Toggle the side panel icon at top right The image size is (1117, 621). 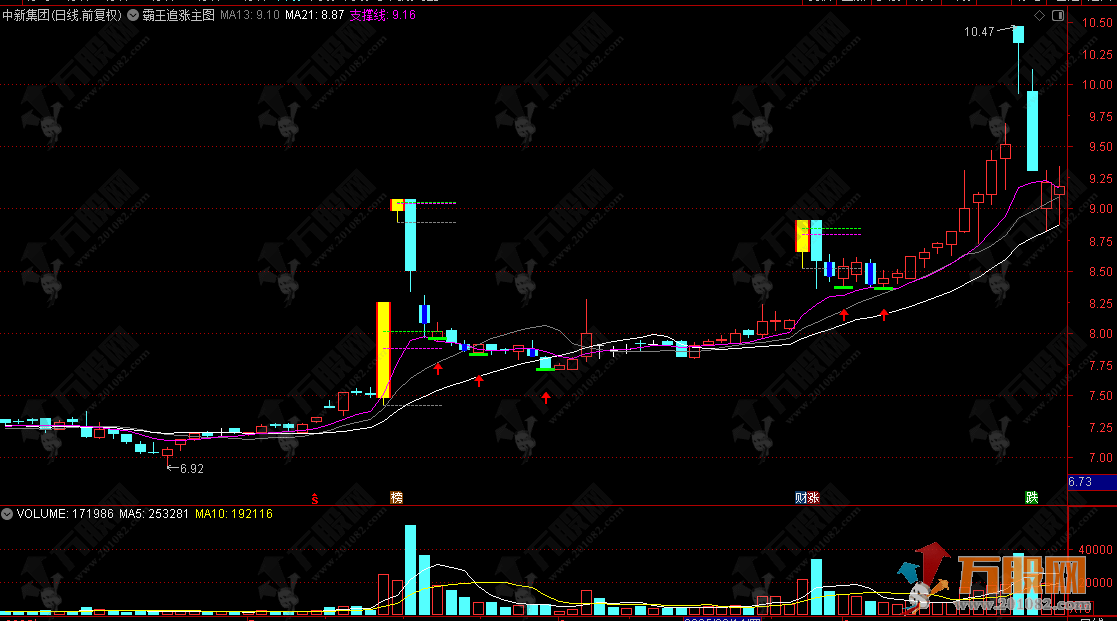tap(1058, 15)
